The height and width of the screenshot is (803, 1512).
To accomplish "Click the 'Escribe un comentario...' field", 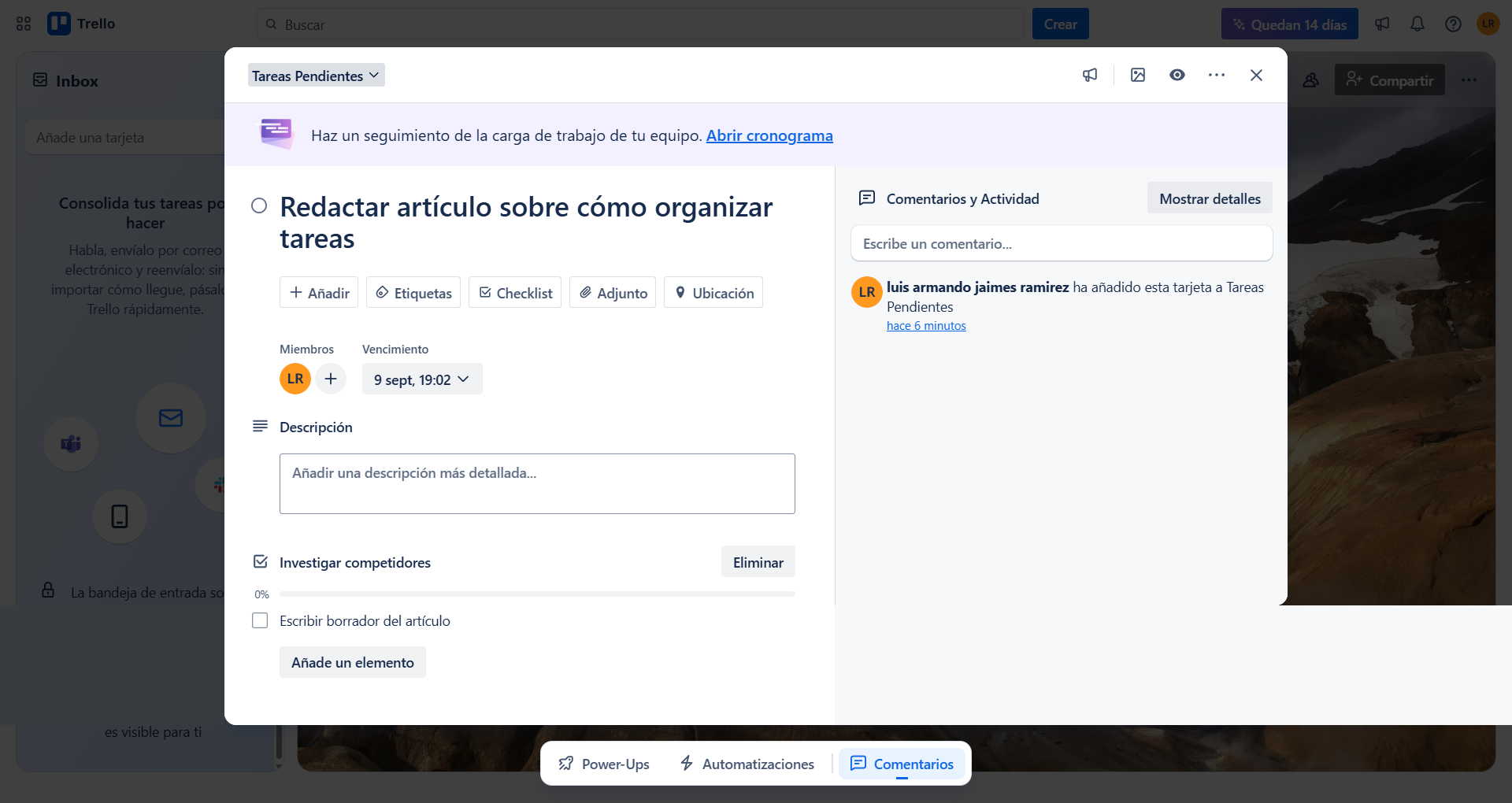I will coord(1061,243).
